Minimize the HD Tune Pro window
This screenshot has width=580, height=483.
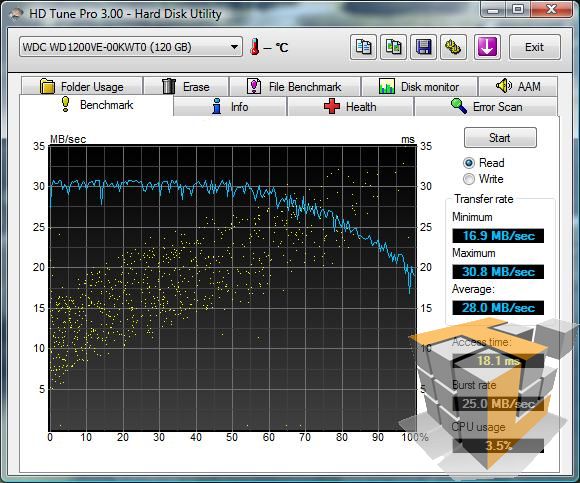tap(493, 9)
